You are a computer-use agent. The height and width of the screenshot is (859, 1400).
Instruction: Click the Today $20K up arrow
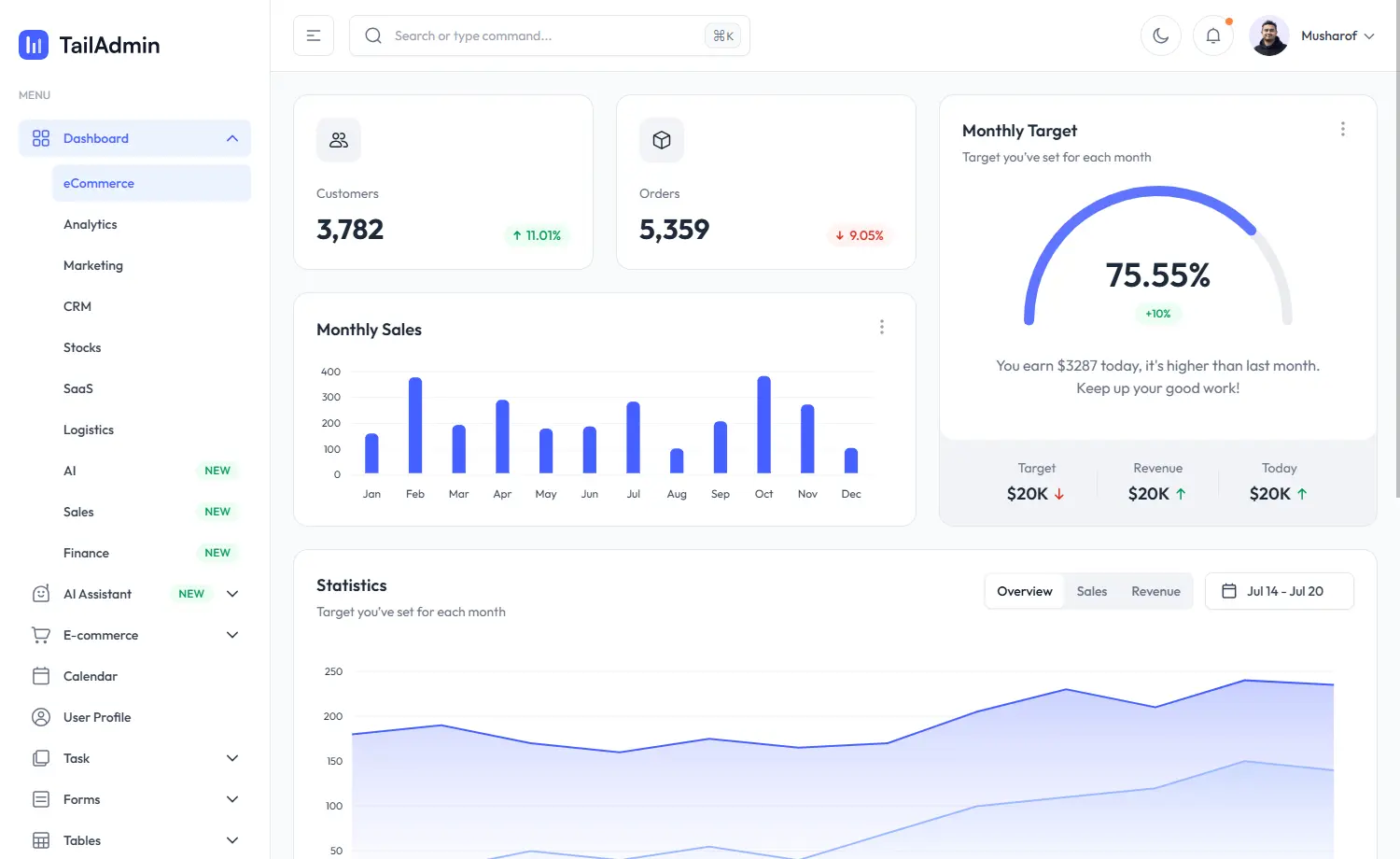(1302, 494)
